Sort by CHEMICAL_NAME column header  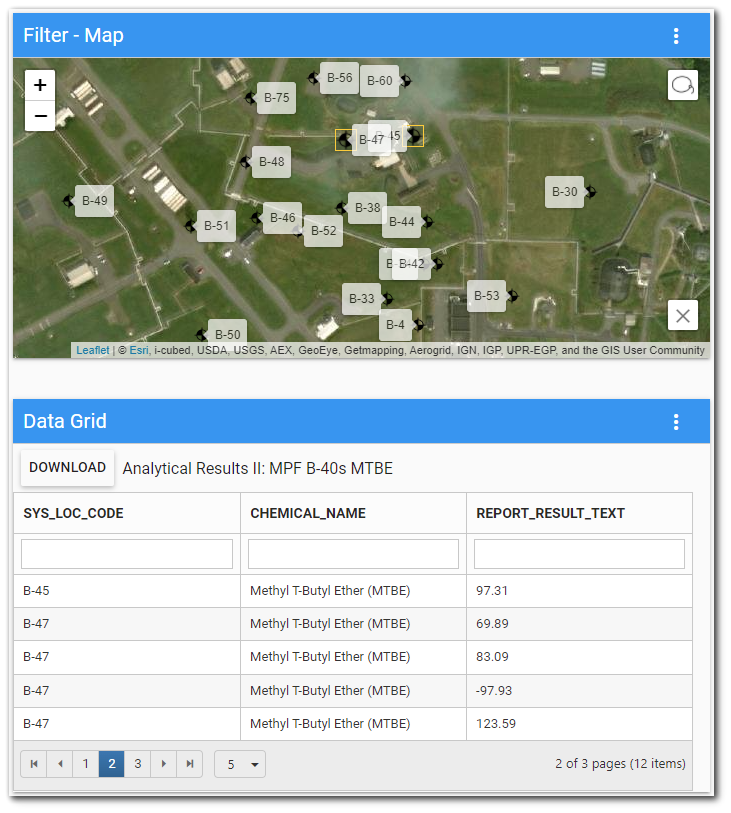pos(308,513)
